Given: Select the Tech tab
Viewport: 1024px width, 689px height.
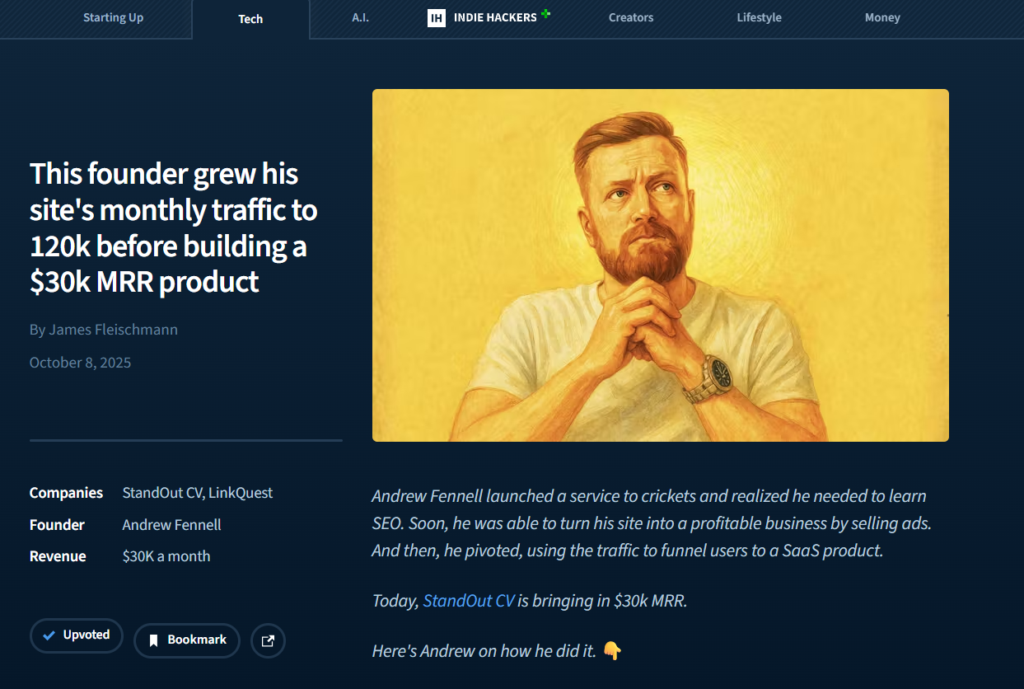Looking at the screenshot, I should coord(250,19).
